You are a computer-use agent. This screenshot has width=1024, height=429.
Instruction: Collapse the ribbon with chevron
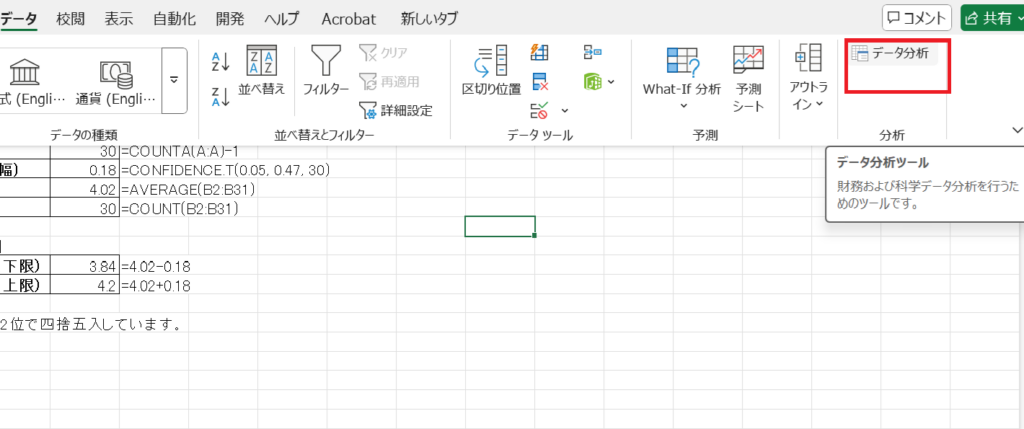(1017, 130)
